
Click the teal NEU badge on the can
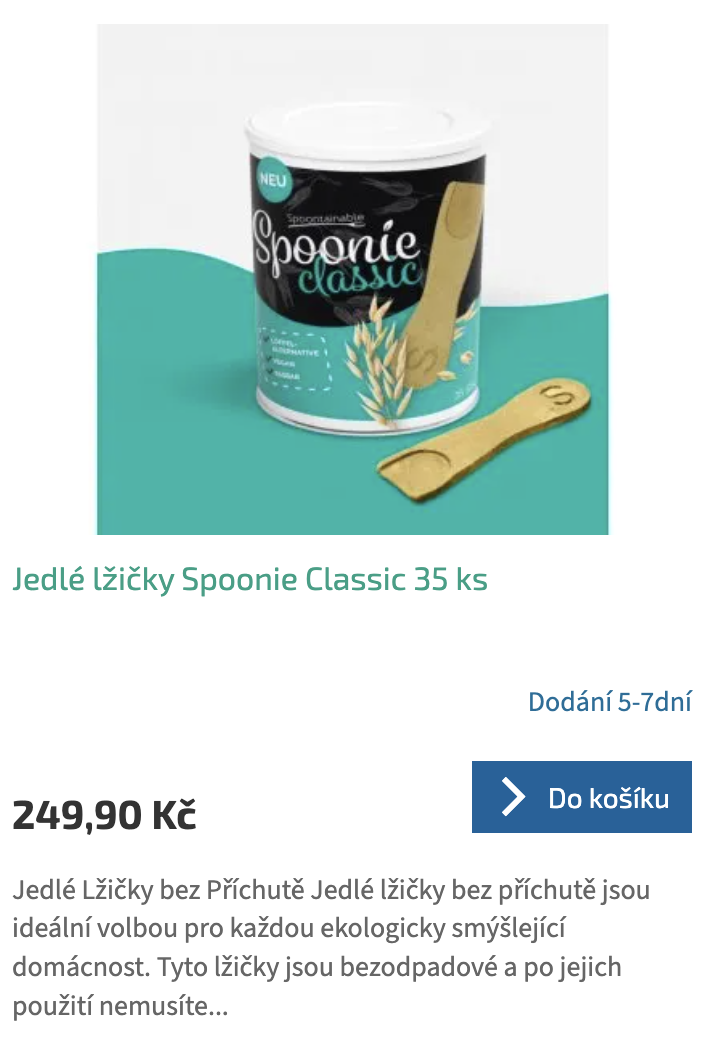273,180
